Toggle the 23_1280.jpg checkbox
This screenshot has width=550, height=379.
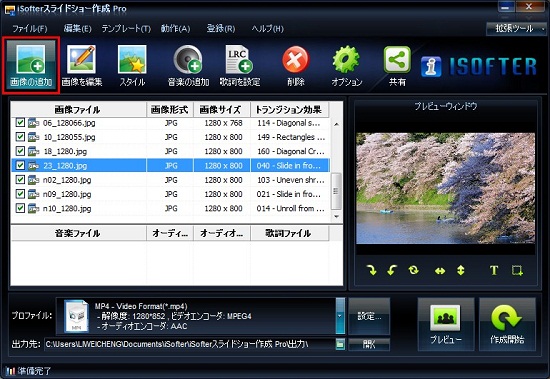(x=20, y=165)
